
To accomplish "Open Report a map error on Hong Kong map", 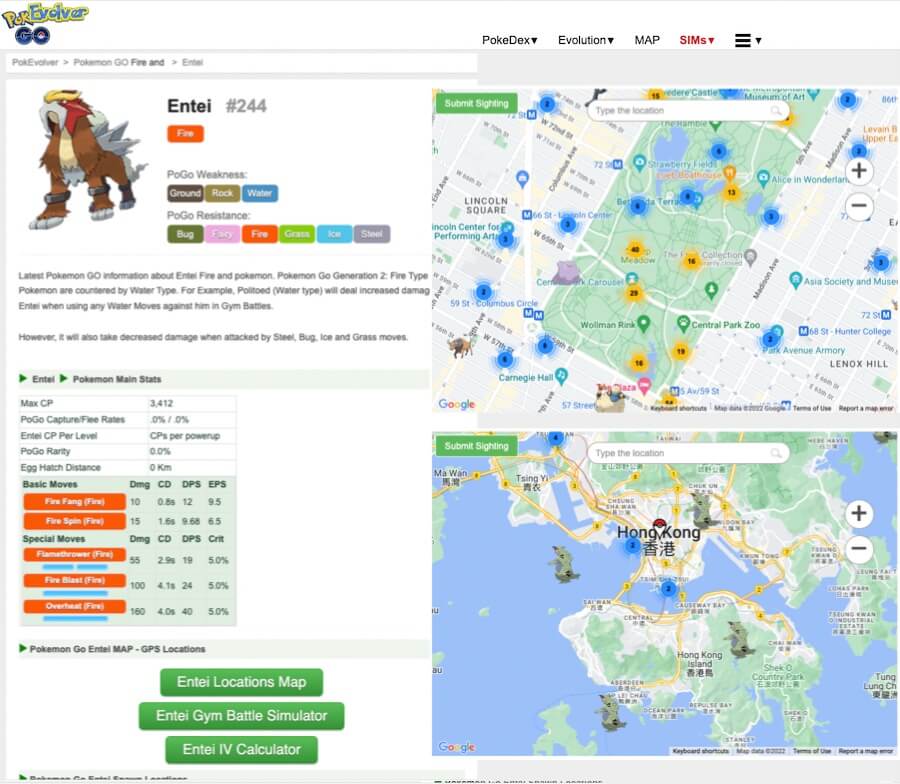I will pyautogui.click(x=866, y=751).
